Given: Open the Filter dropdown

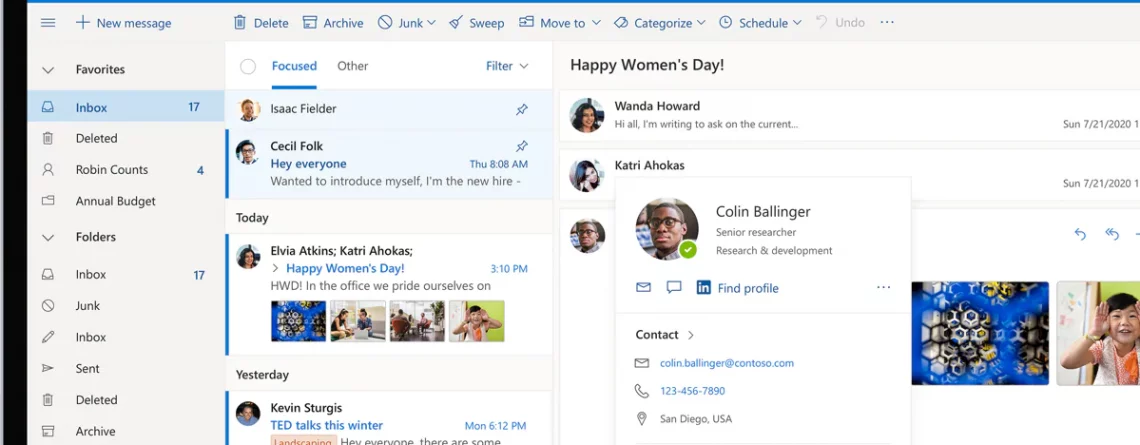Looking at the screenshot, I should click(x=507, y=66).
